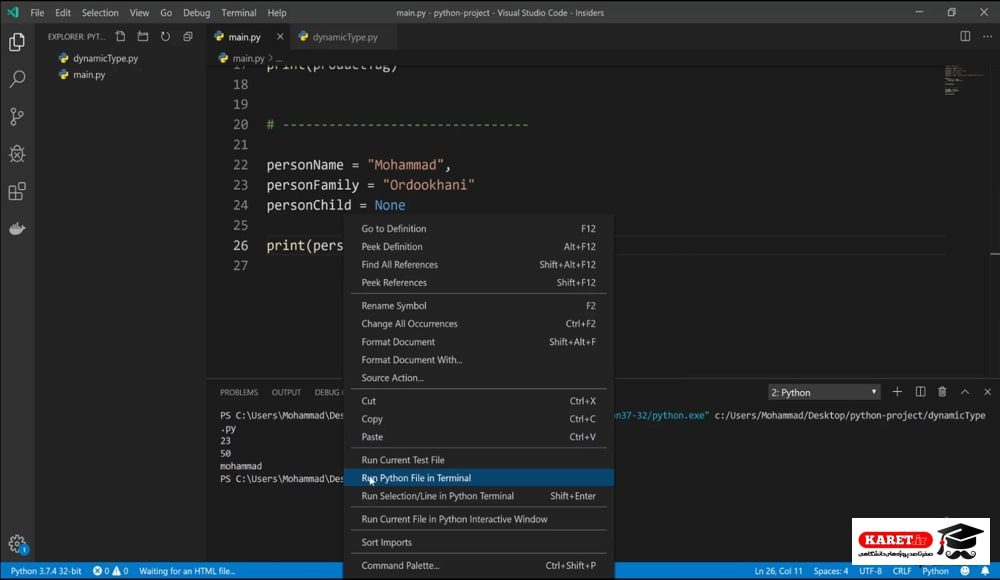The width and height of the screenshot is (1000, 580).
Task: Open the terminal selector dropdown '2: Python'
Action: tap(824, 392)
